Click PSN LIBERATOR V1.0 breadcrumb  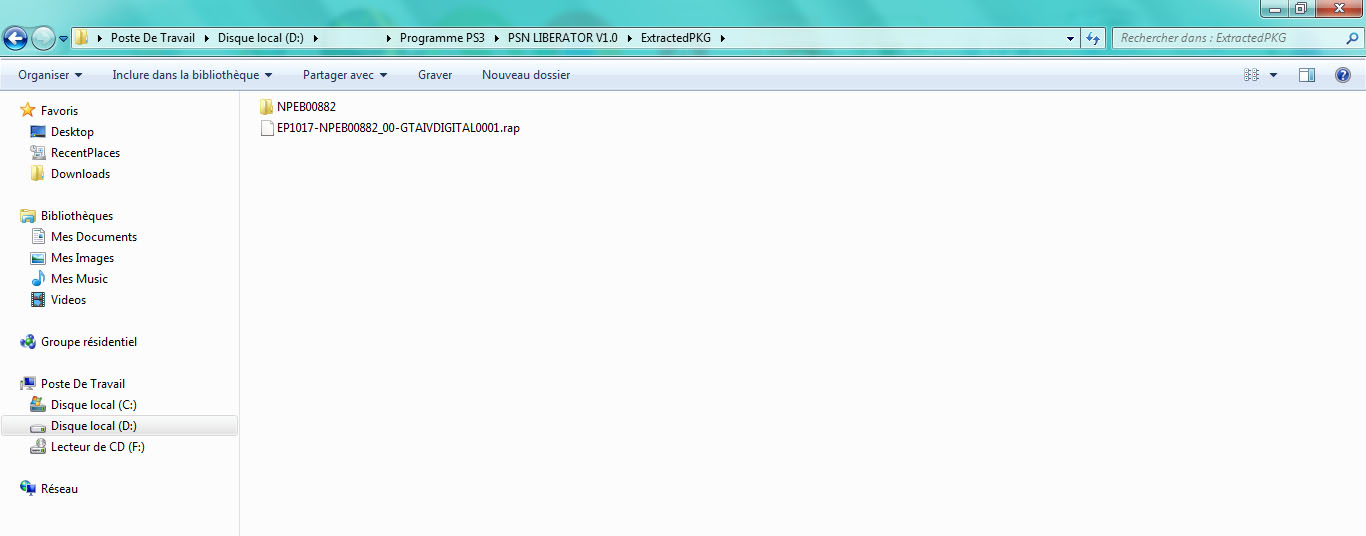tap(562, 38)
